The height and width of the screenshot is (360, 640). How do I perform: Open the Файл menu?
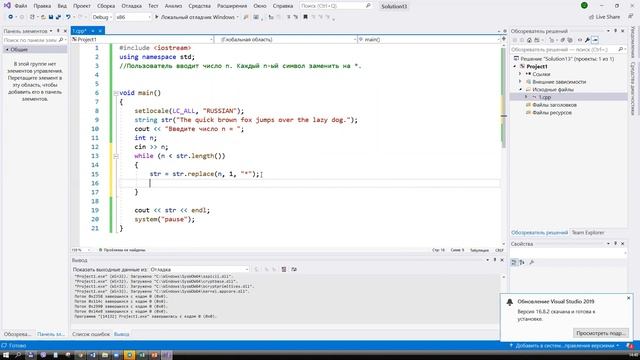pos(20,6)
